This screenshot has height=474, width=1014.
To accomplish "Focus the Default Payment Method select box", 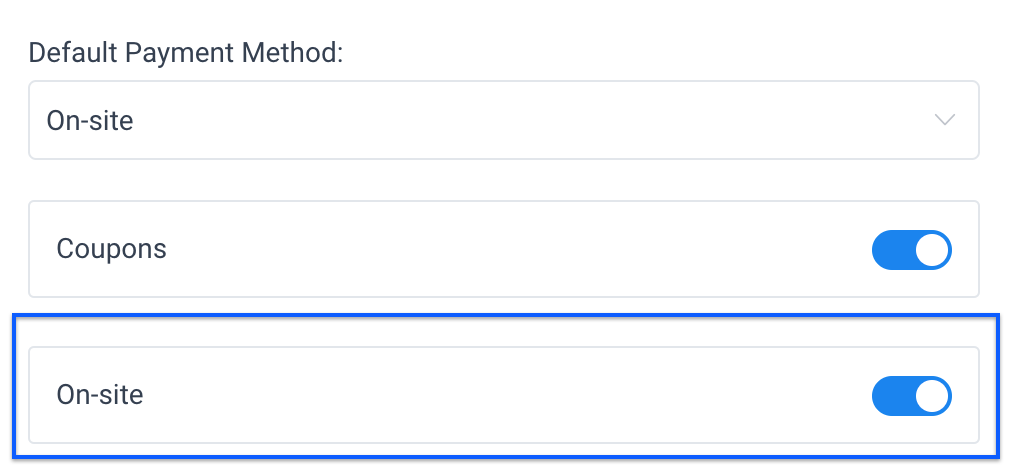I will pyautogui.click(x=400, y=121).
